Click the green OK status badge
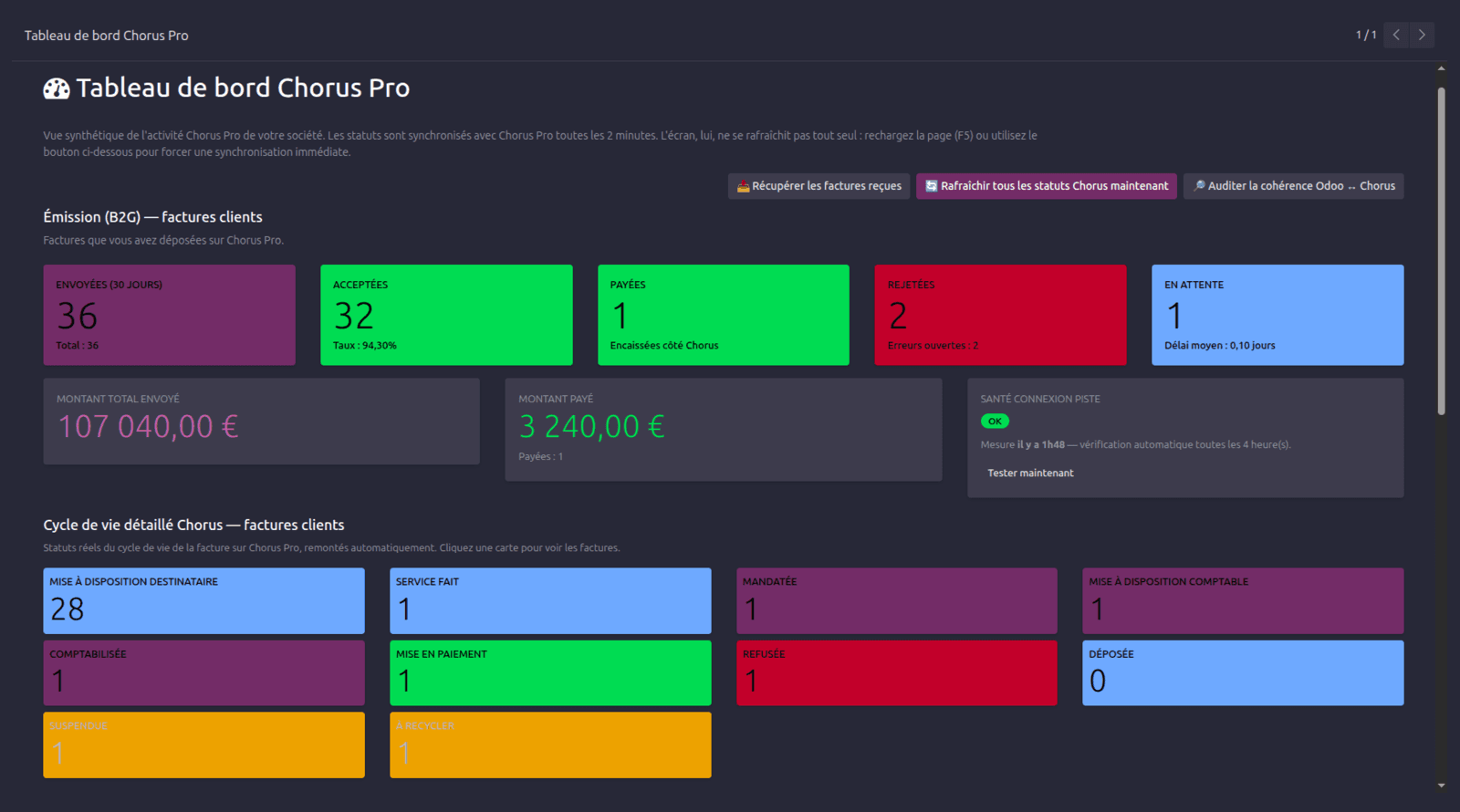 coord(995,422)
